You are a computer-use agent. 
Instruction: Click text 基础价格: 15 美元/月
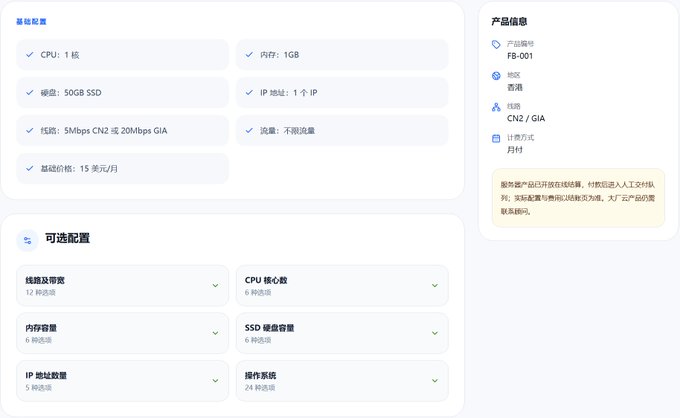click(x=79, y=169)
